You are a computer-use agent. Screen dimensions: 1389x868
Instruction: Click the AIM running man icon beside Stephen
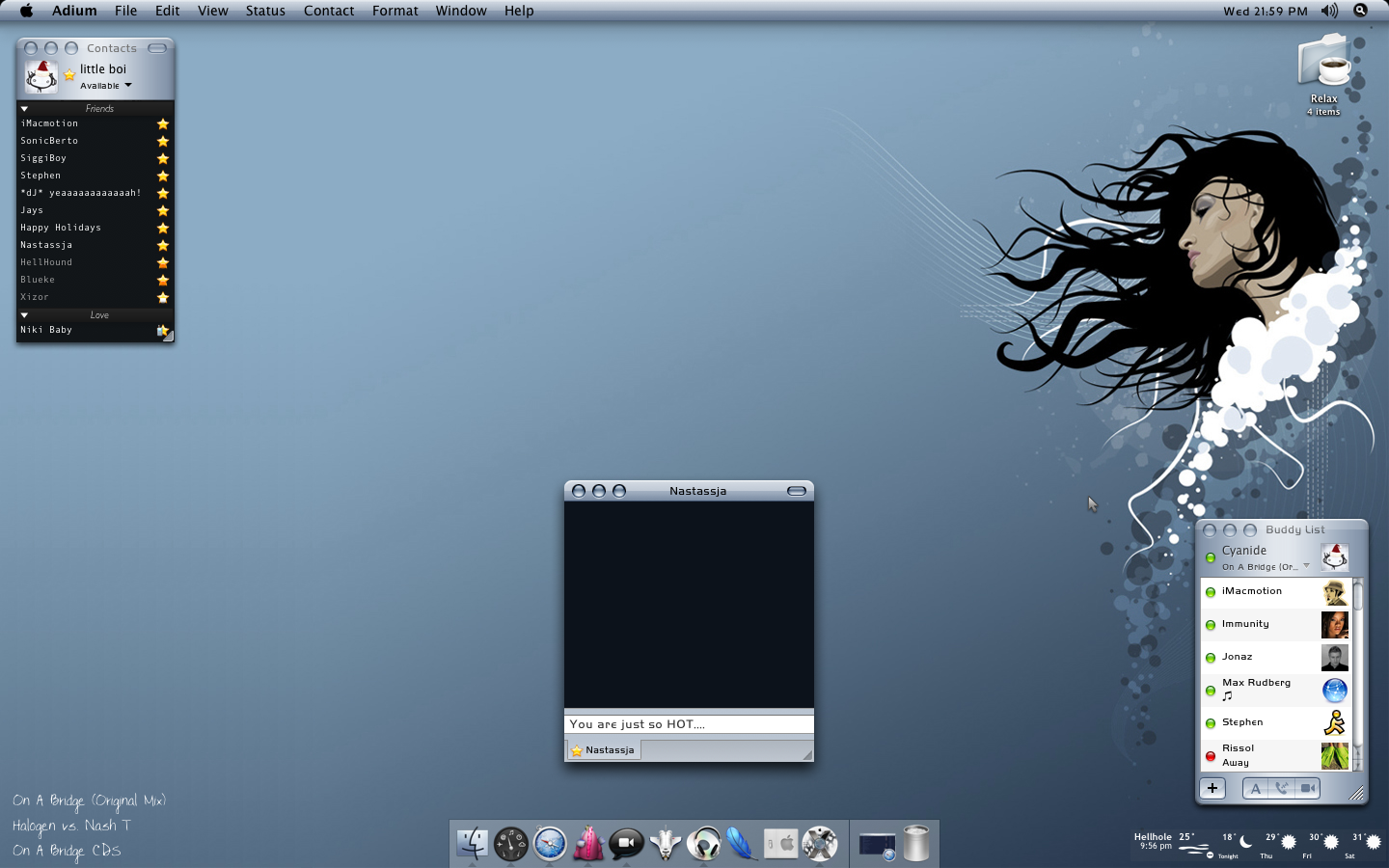[x=1335, y=723]
